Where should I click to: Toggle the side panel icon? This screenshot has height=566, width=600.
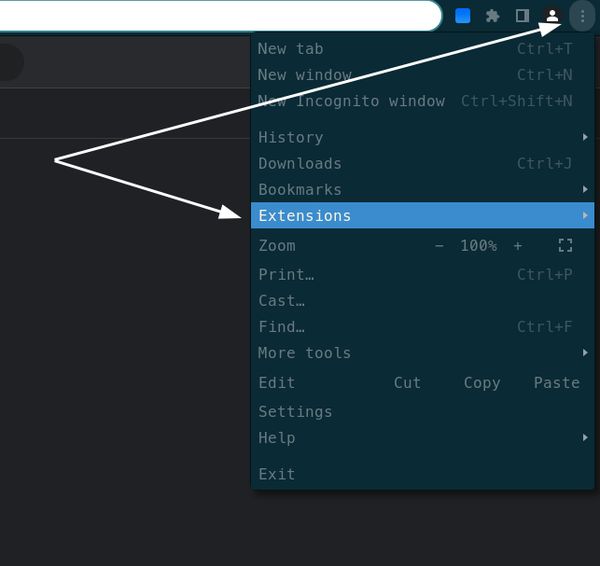point(522,16)
